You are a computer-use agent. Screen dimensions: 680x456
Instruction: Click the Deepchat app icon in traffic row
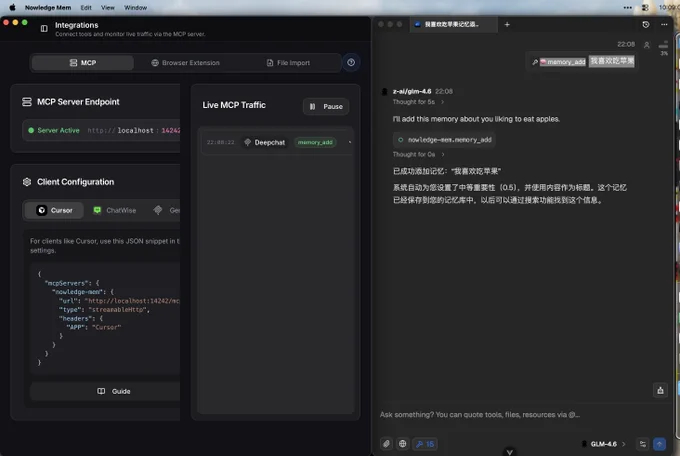pyautogui.click(x=247, y=142)
